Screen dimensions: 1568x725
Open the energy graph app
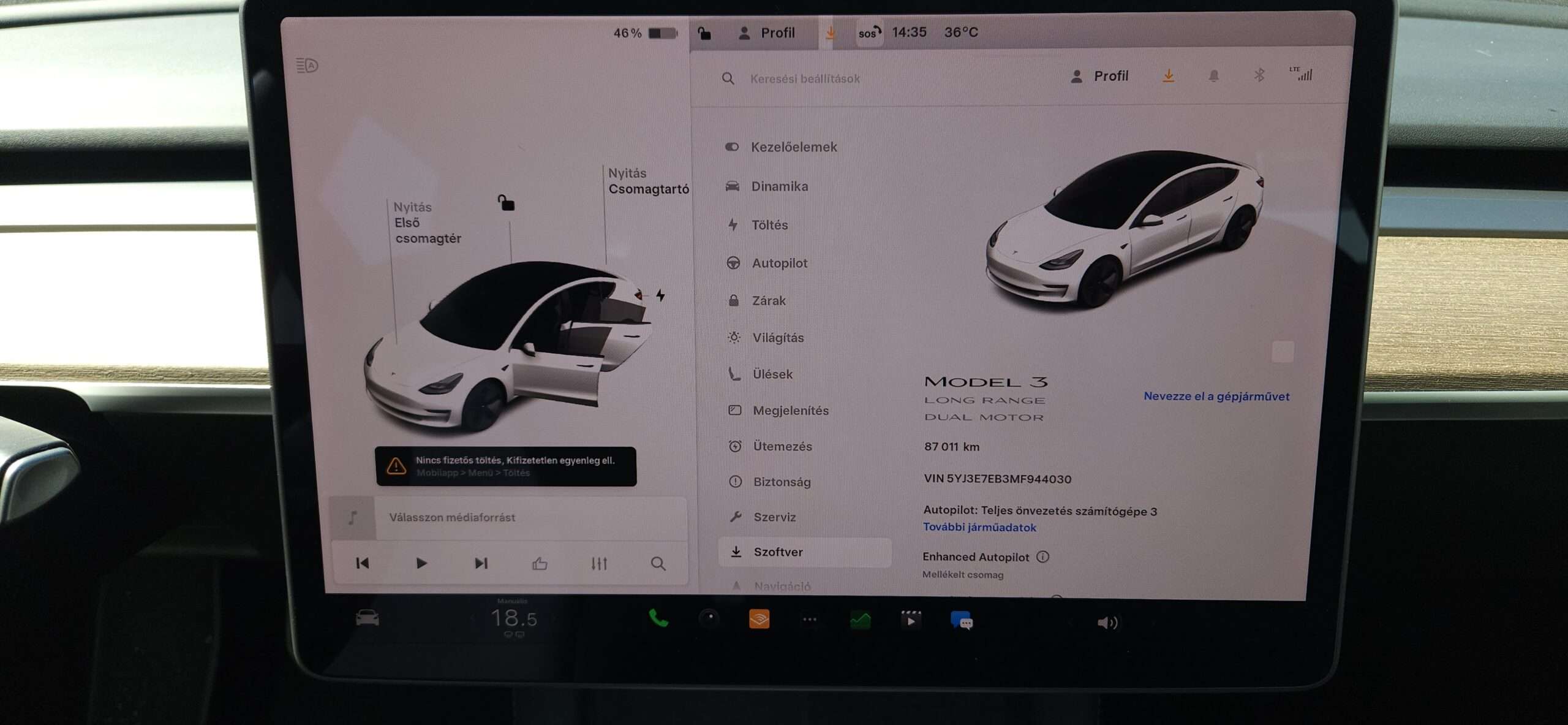pos(861,621)
